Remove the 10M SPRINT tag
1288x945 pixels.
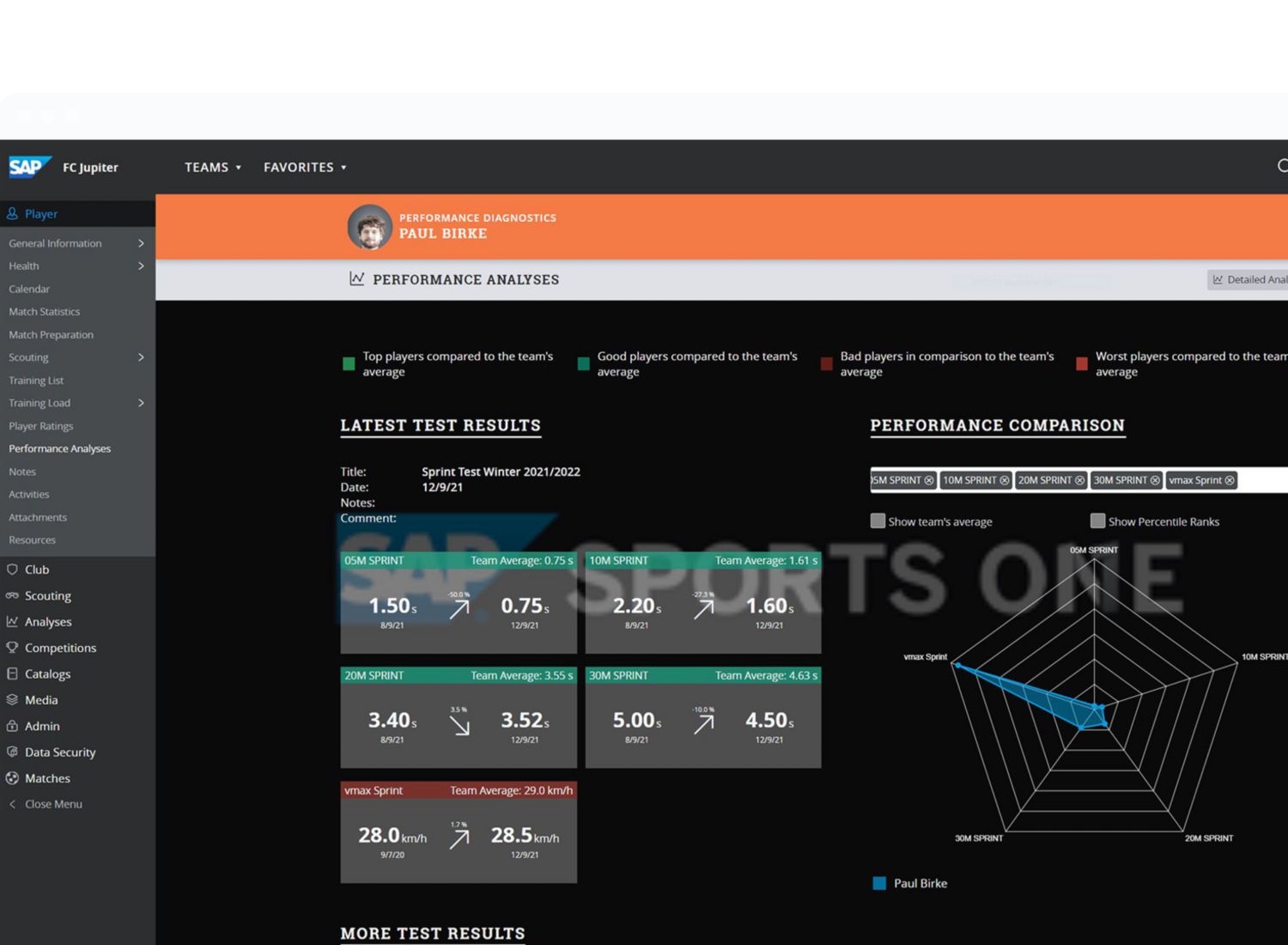click(x=1004, y=480)
